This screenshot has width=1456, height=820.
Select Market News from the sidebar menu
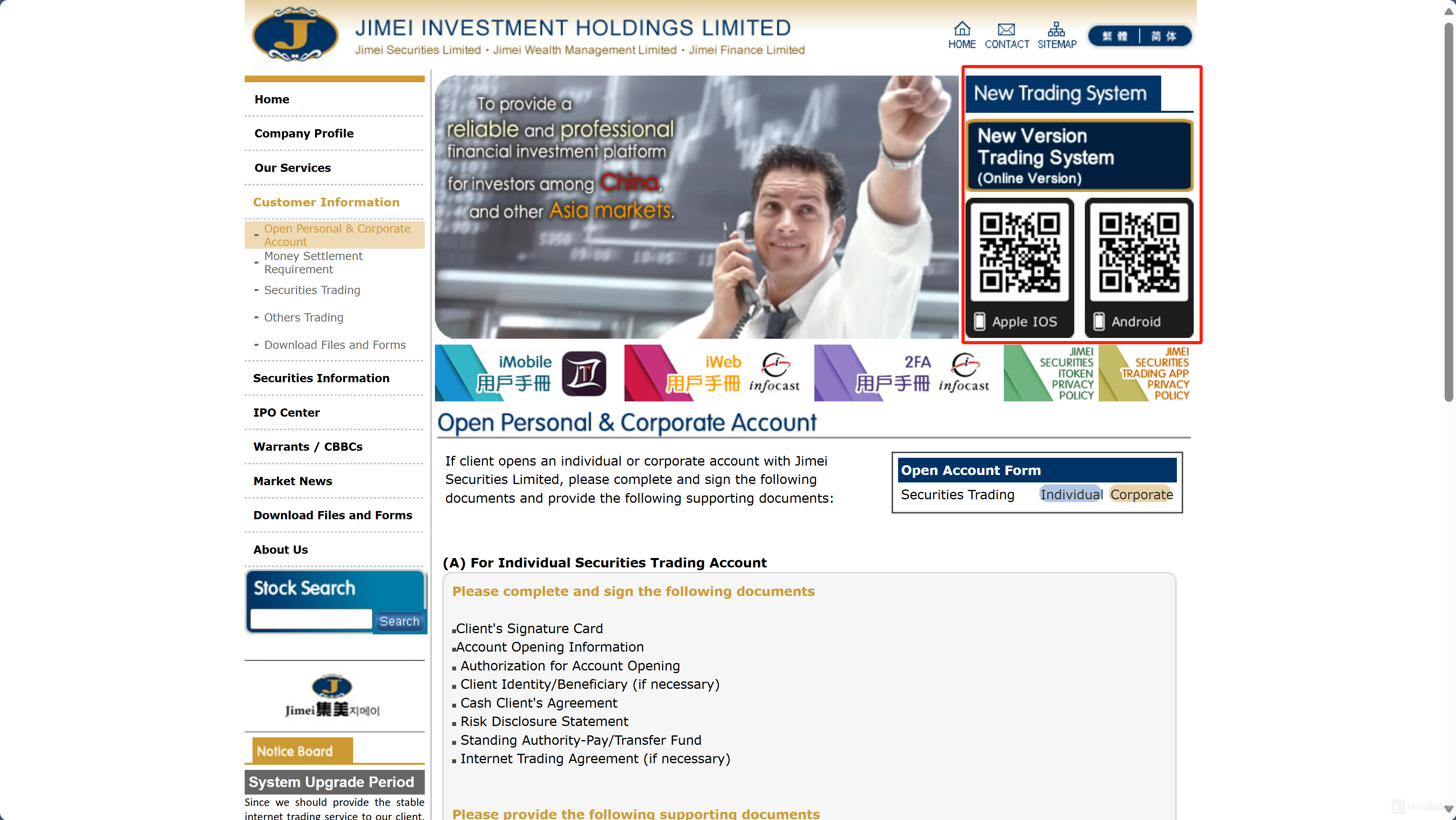point(293,481)
